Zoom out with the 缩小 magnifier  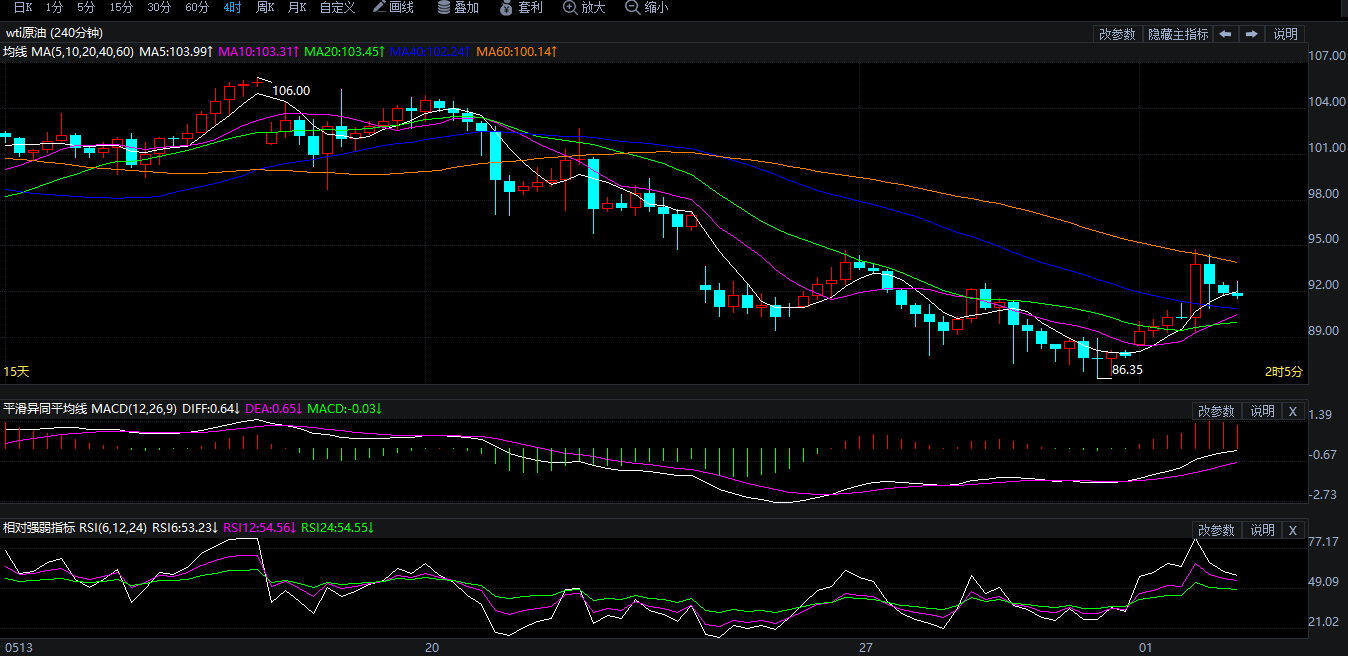click(x=647, y=7)
